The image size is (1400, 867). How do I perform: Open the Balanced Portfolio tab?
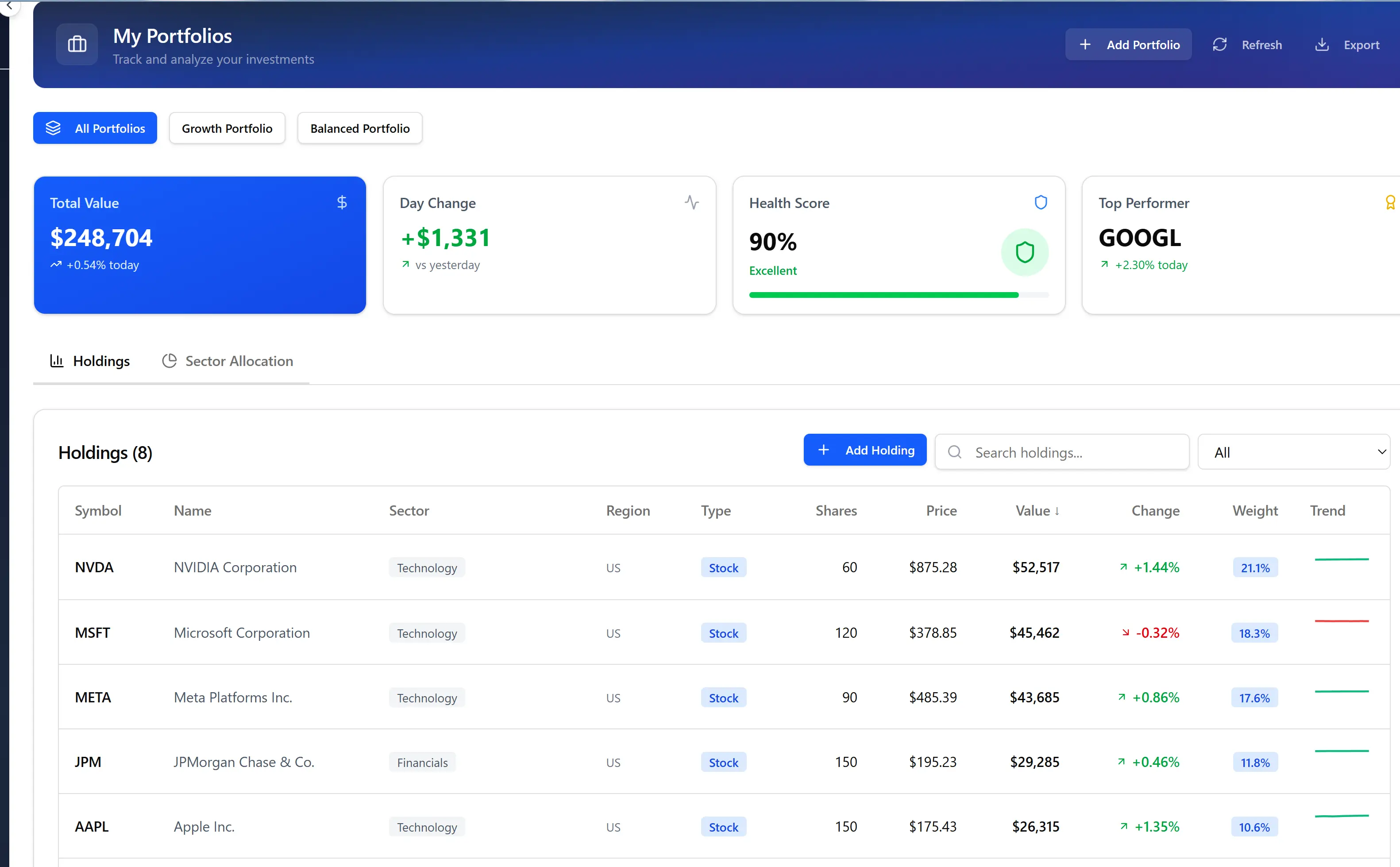click(x=359, y=128)
